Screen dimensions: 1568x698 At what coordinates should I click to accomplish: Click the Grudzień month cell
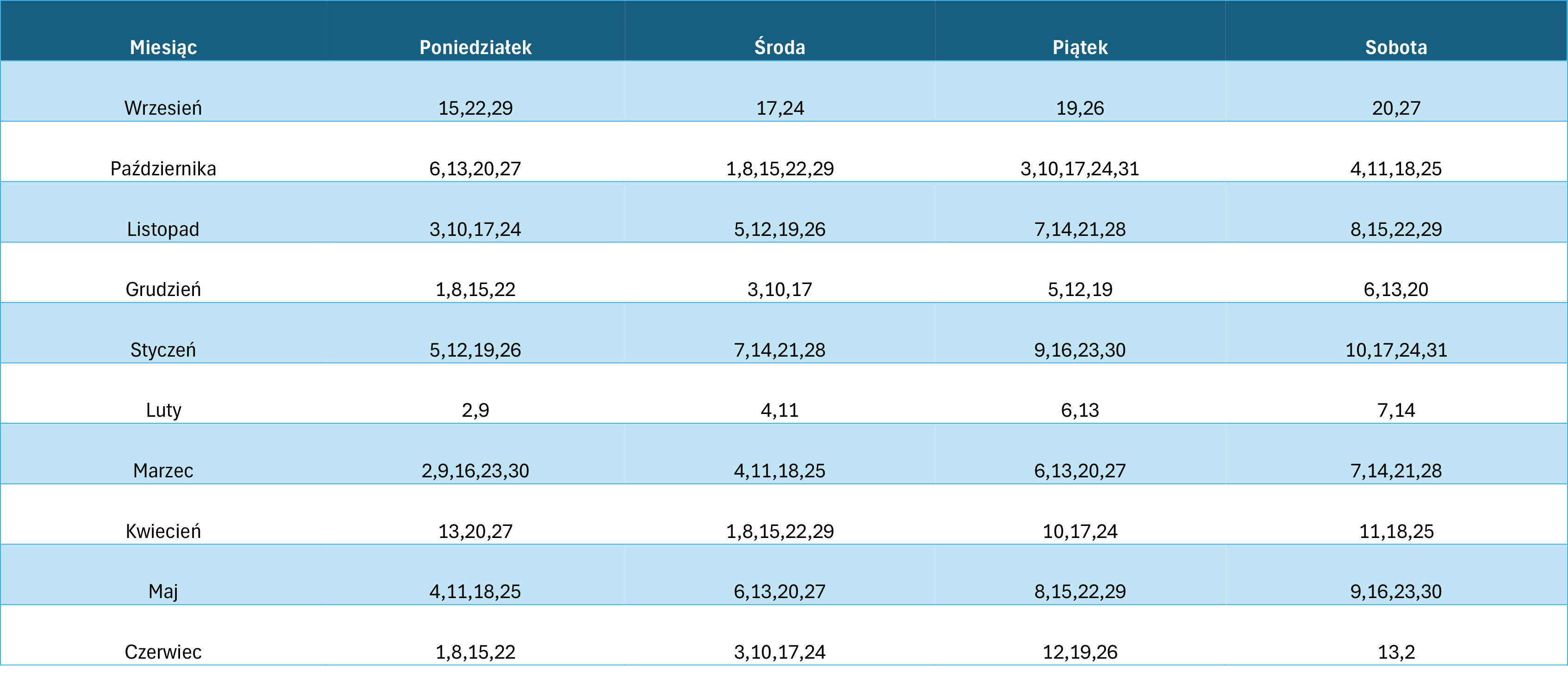coord(163,289)
